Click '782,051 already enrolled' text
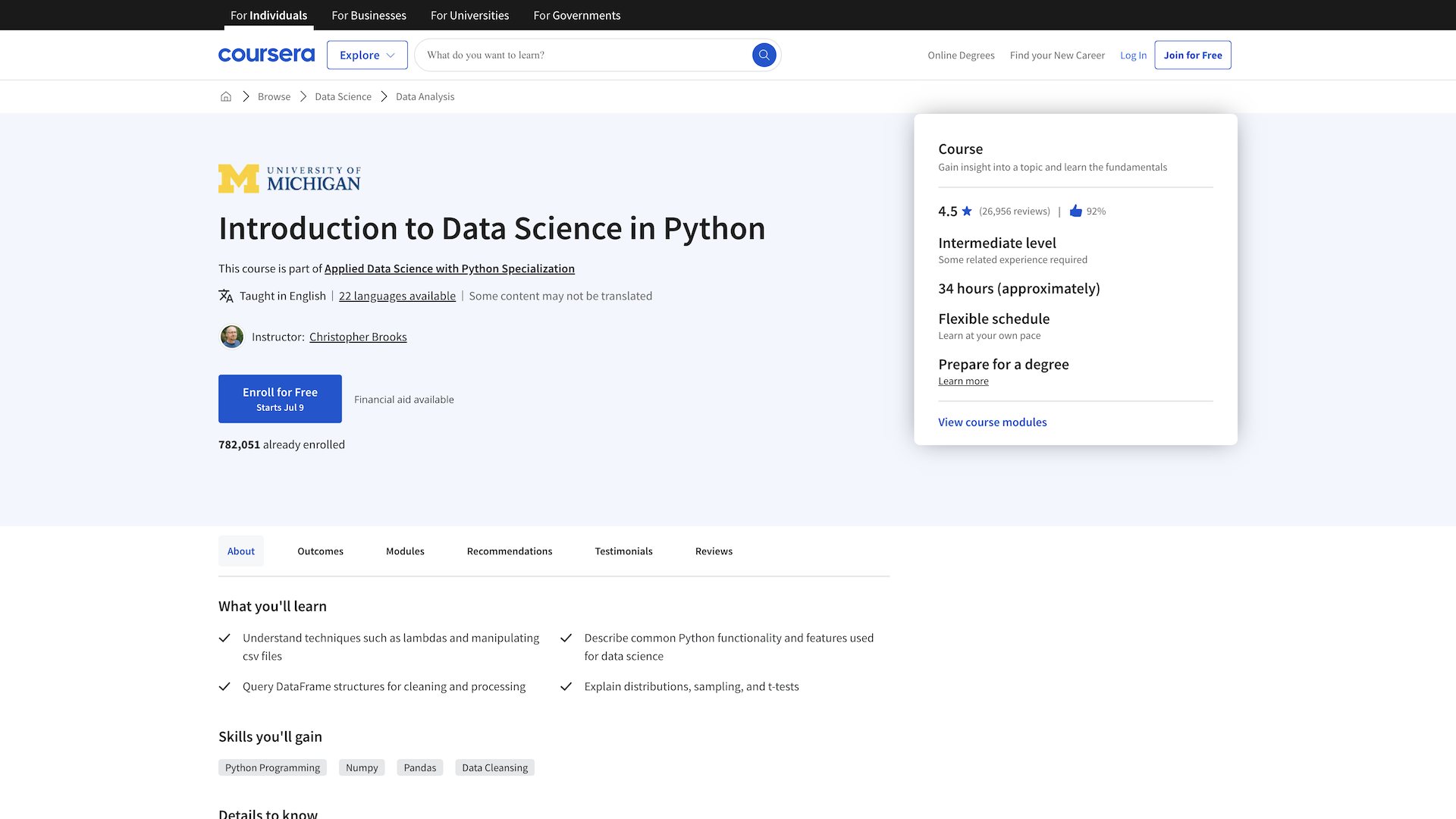Screen dimensions: 1456x819 [281, 444]
